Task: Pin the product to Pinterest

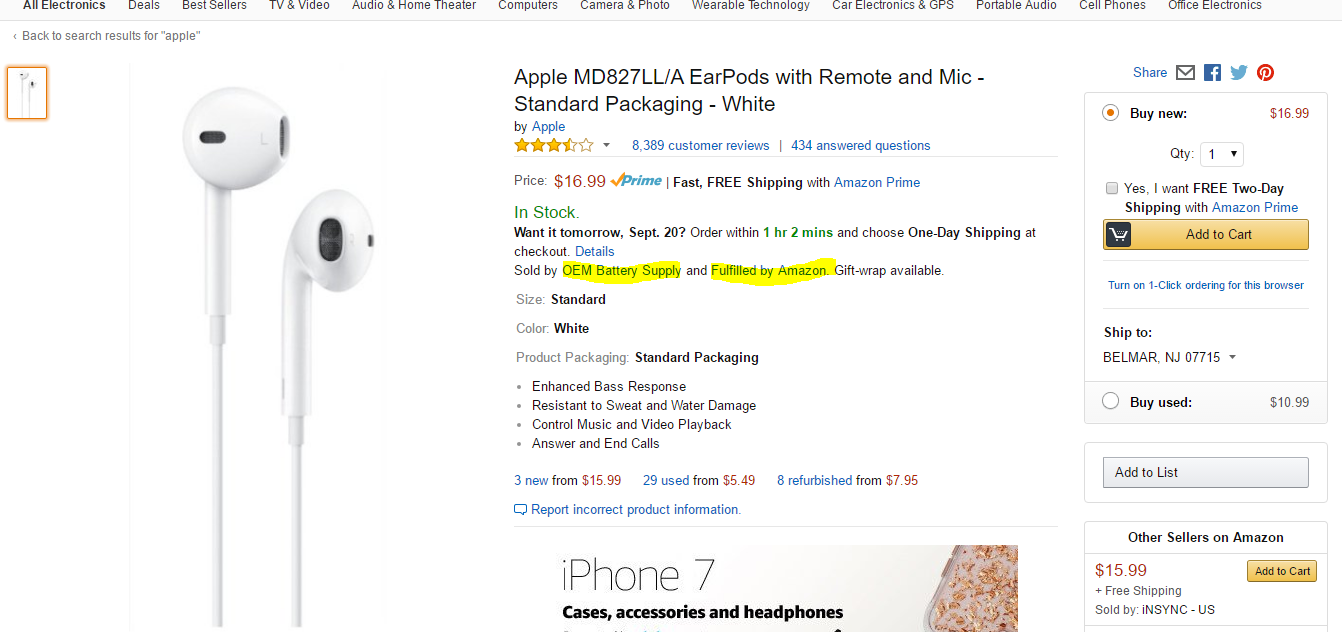Action: tap(1264, 72)
